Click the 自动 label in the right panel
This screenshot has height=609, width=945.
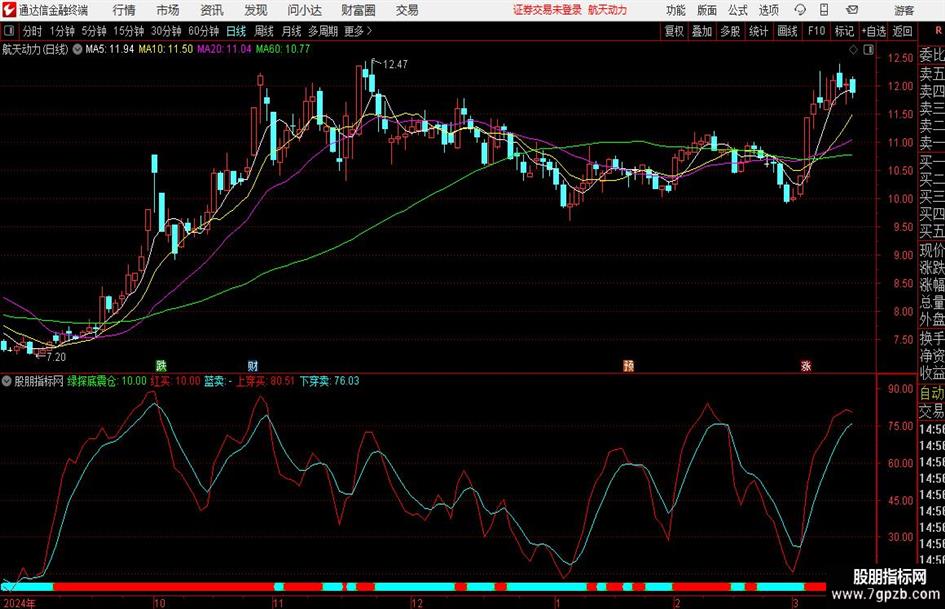tap(932, 393)
